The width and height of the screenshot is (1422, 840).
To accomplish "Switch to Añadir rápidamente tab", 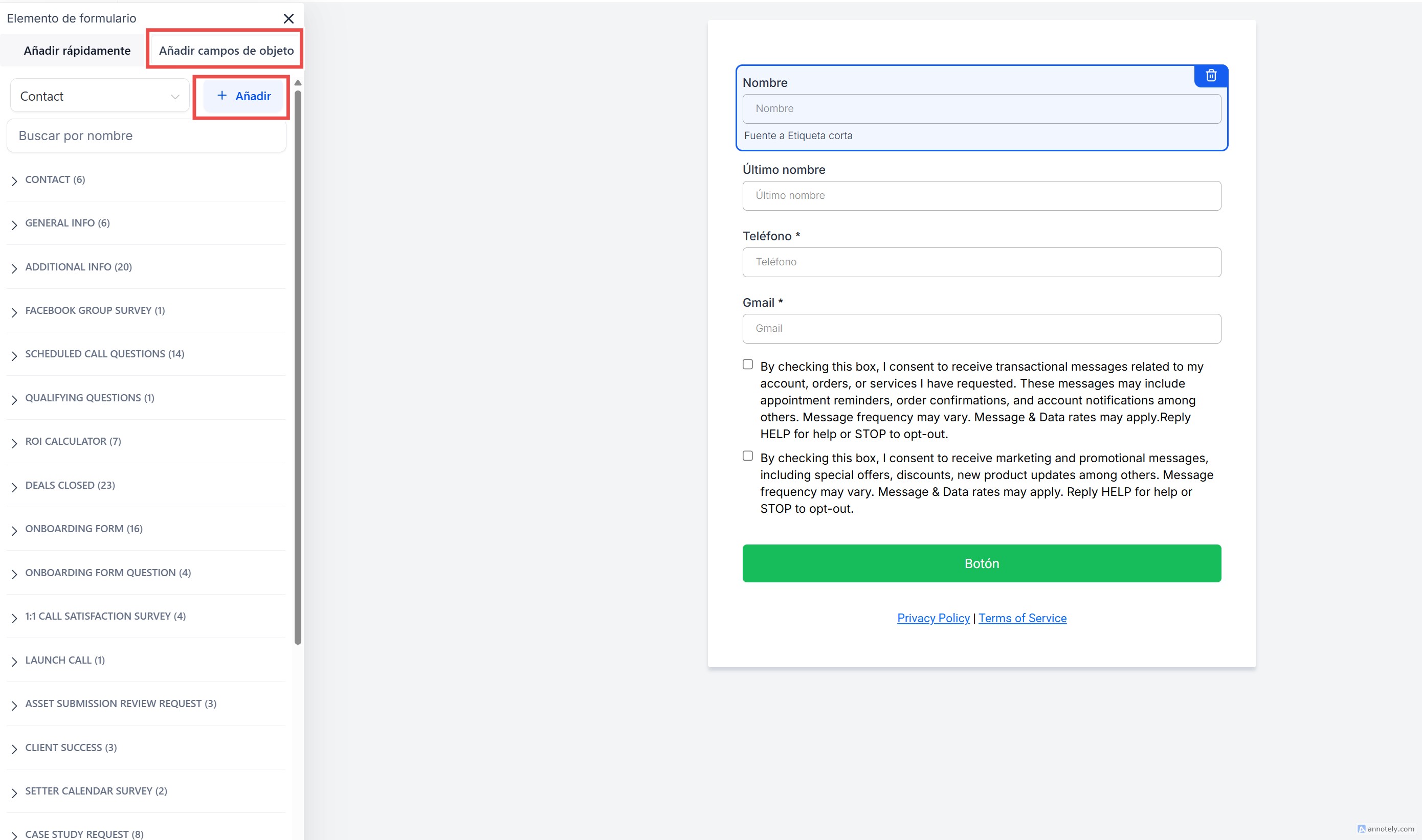I will [77, 51].
